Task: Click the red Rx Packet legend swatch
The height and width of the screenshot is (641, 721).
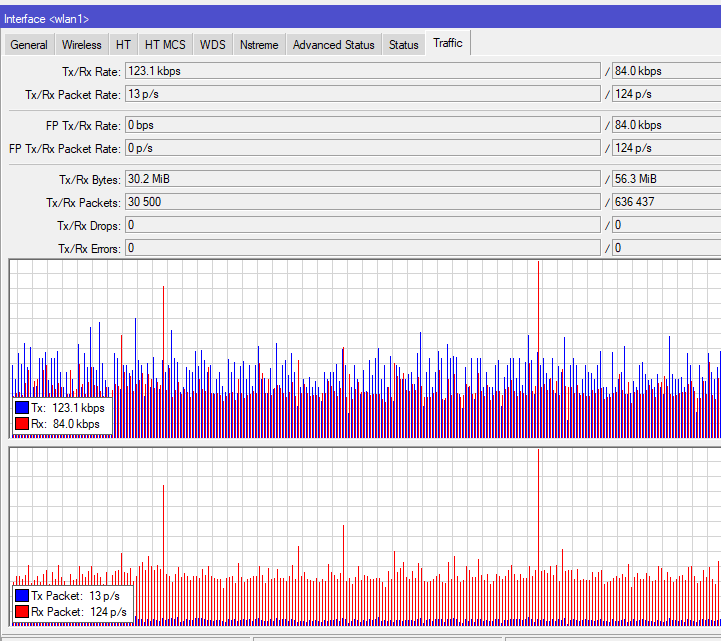Action: 22,611
